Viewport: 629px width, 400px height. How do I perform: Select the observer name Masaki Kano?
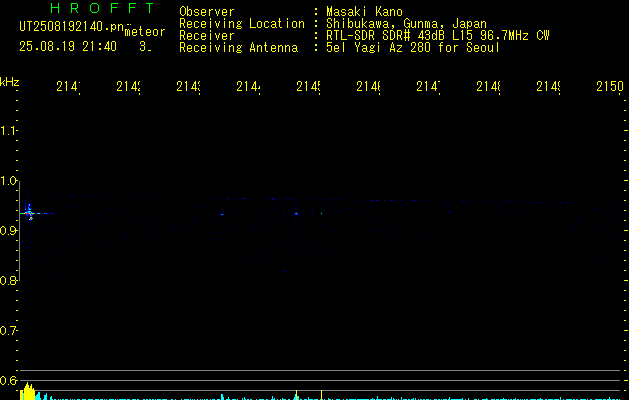point(364,11)
